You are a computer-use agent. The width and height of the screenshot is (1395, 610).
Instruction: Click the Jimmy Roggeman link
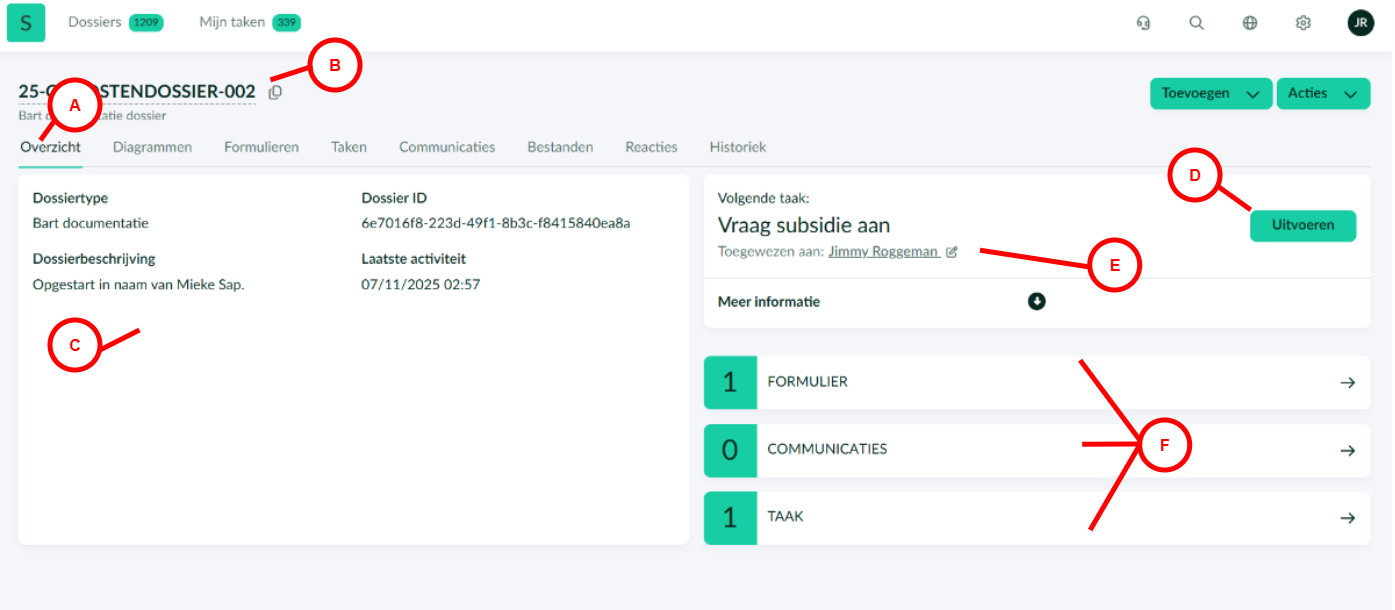coord(883,252)
